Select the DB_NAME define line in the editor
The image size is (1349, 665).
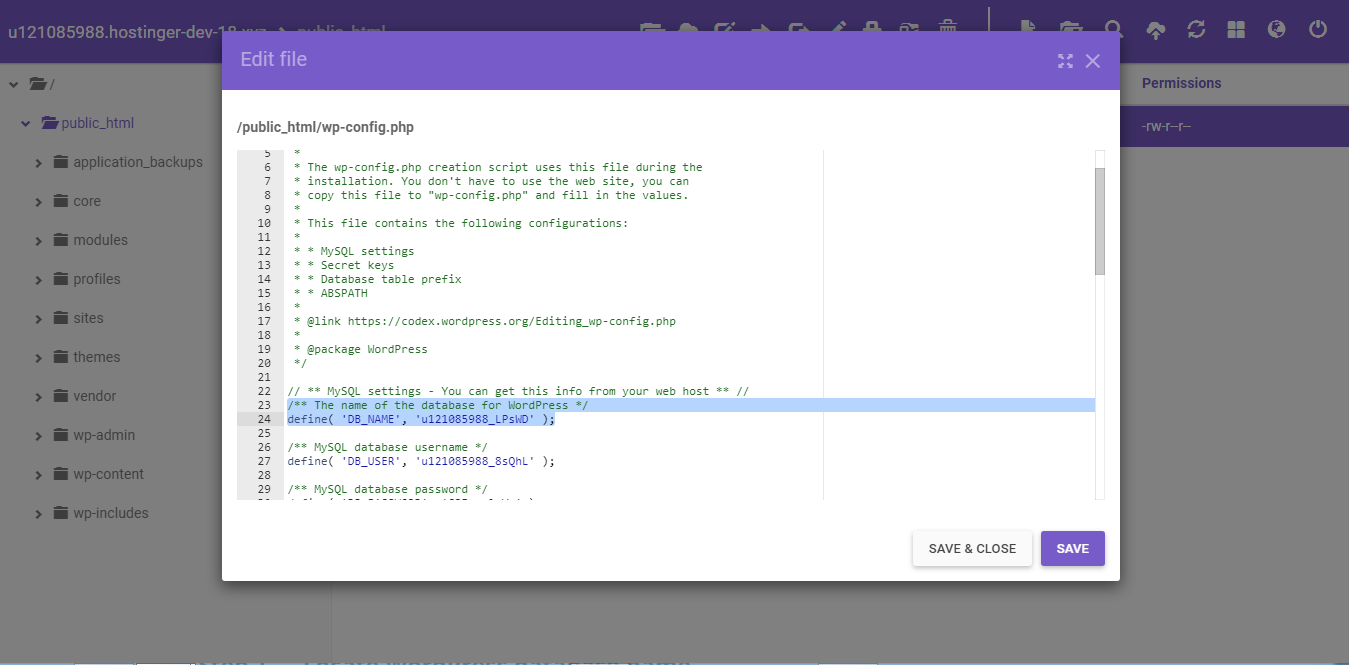[x=420, y=418]
